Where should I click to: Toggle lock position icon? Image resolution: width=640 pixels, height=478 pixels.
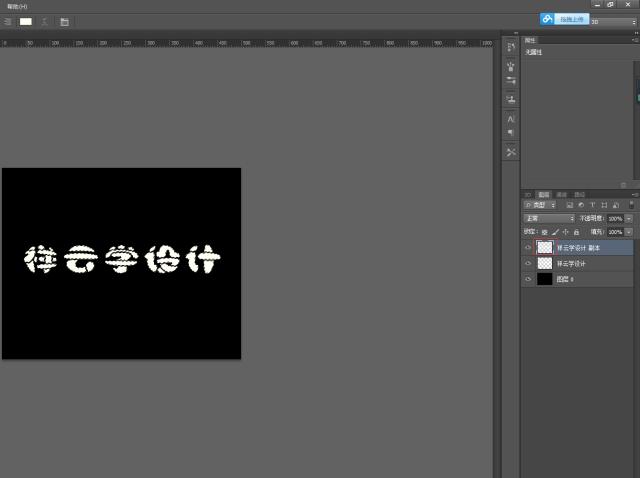pos(566,232)
